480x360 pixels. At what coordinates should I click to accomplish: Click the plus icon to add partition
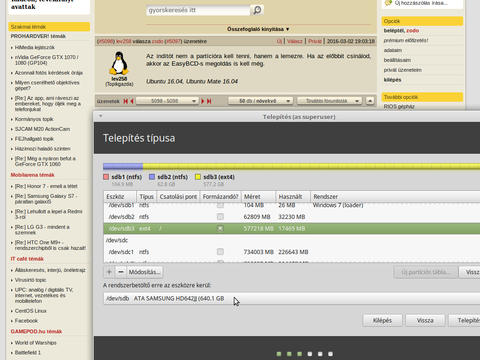point(109,272)
